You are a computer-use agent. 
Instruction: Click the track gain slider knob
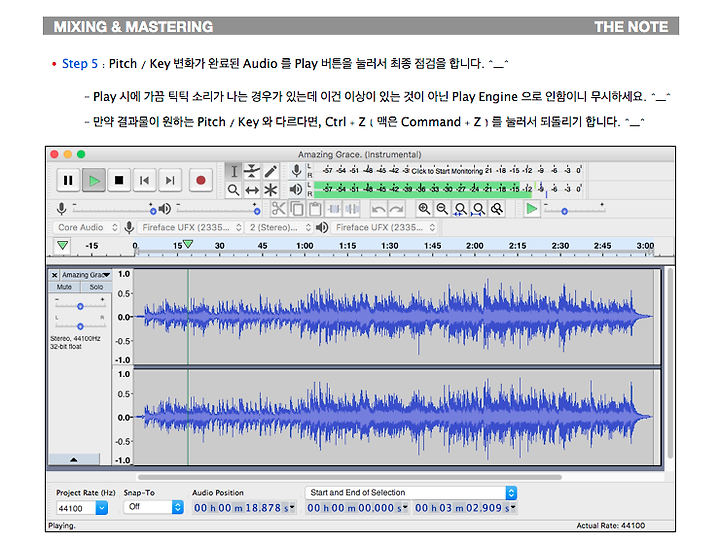80,306
